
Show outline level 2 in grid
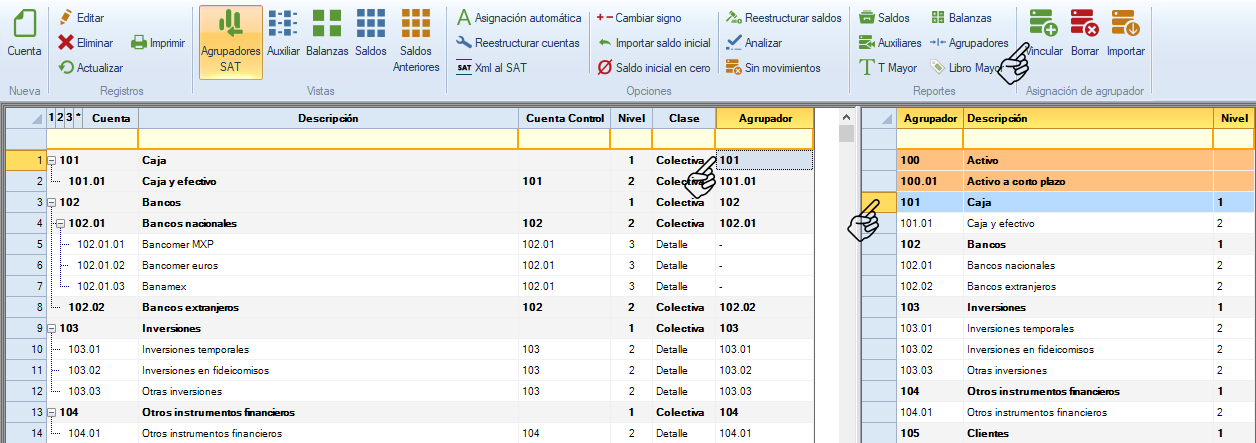click(59, 117)
